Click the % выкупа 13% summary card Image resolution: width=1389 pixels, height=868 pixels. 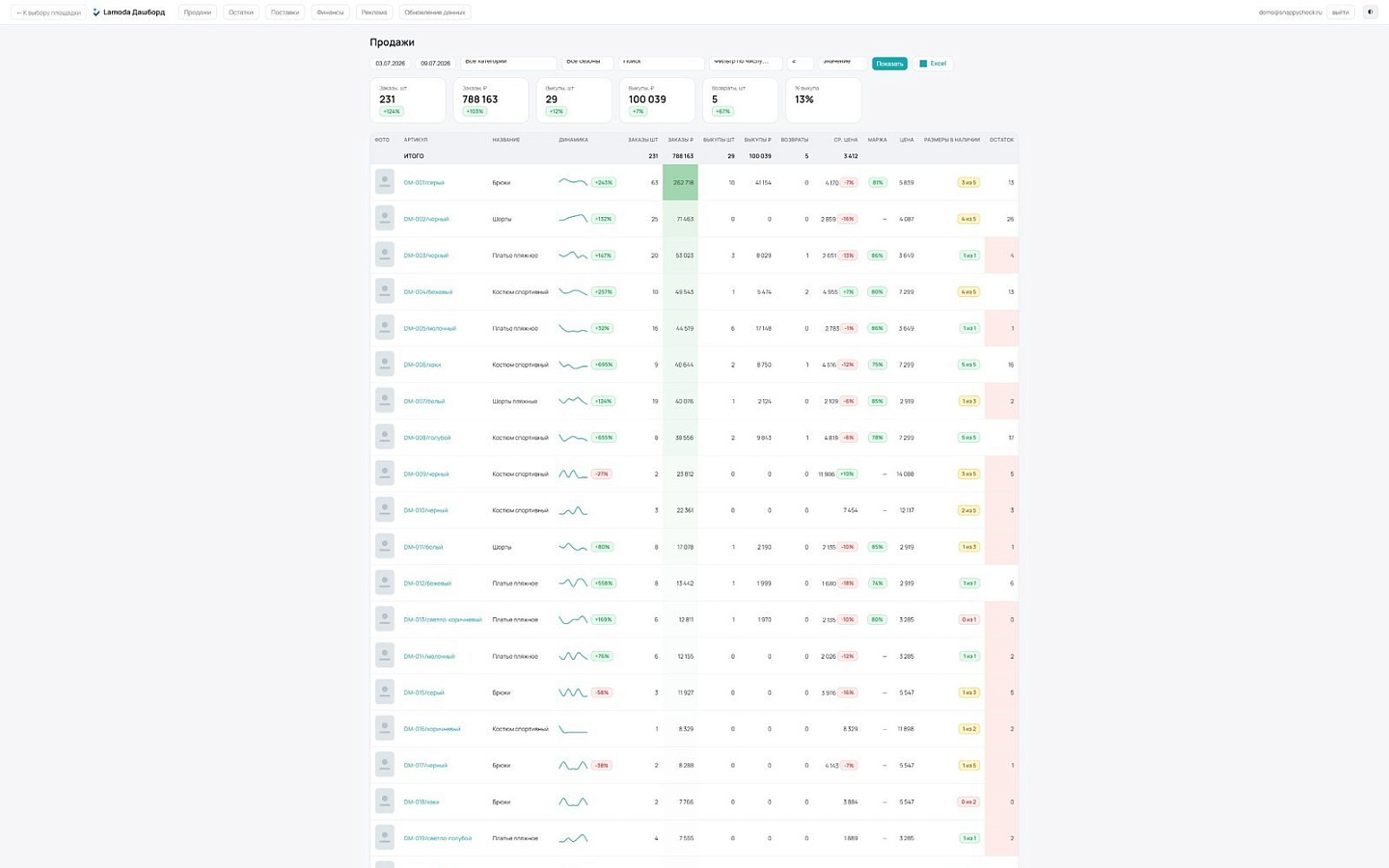click(823, 100)
